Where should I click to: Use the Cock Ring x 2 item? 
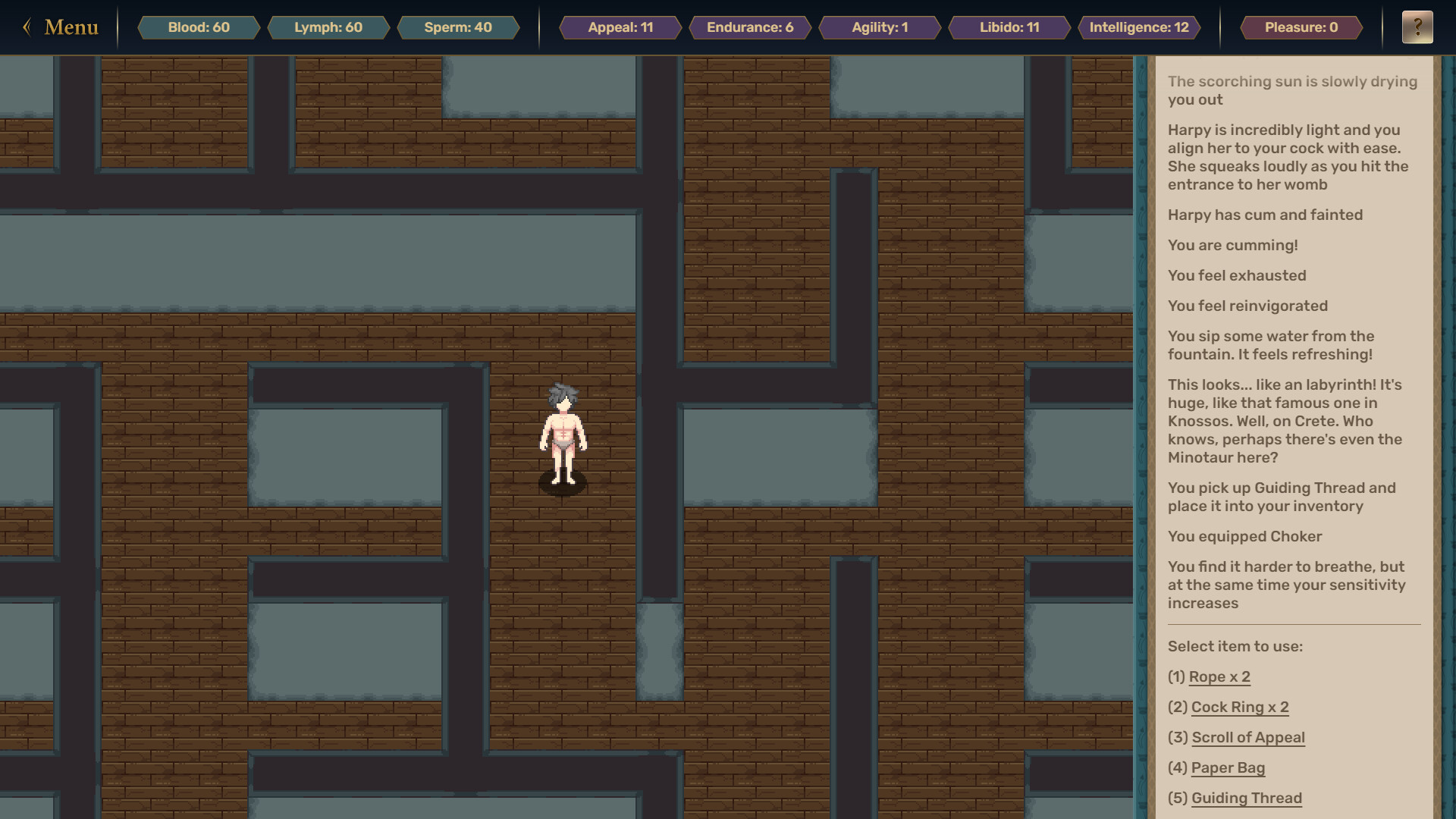[1240, 707]
